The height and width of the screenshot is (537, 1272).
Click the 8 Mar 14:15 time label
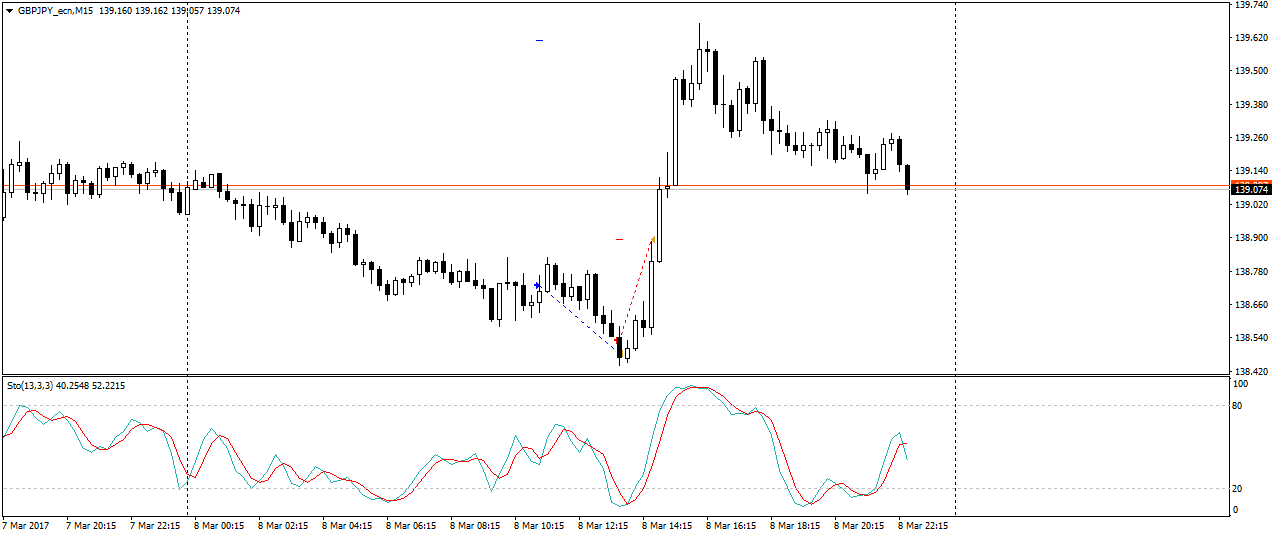click(x=667, y=525)
